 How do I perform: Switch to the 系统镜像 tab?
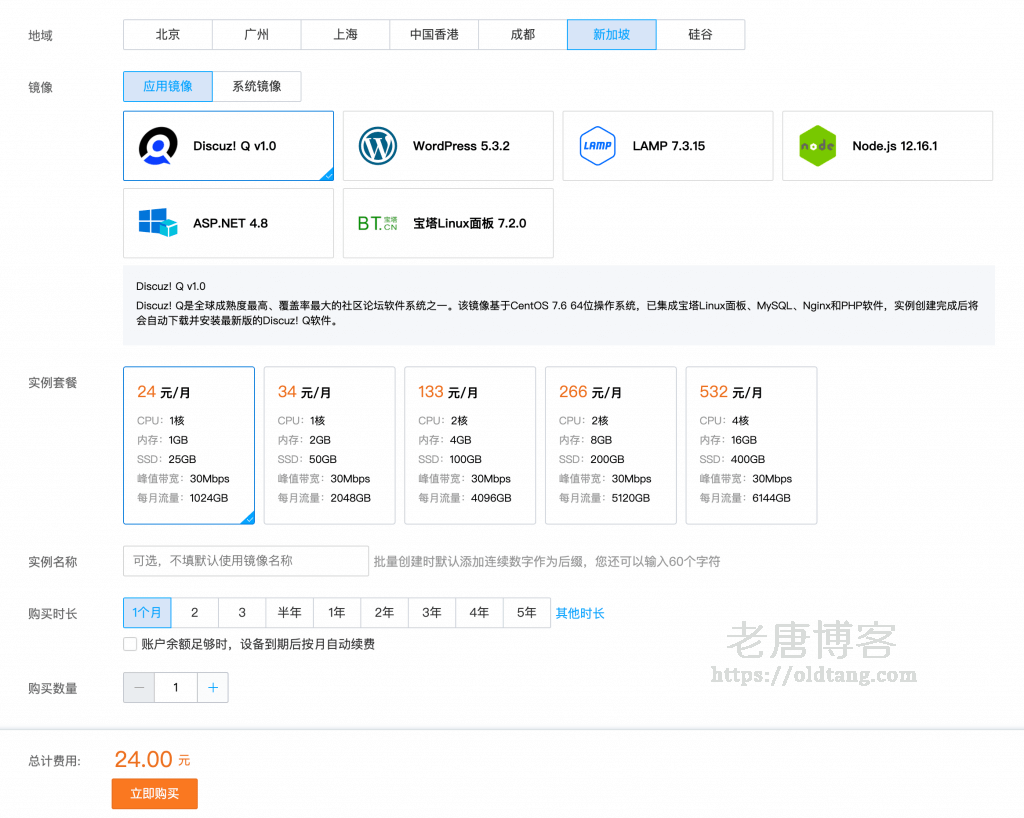[256, 86]
